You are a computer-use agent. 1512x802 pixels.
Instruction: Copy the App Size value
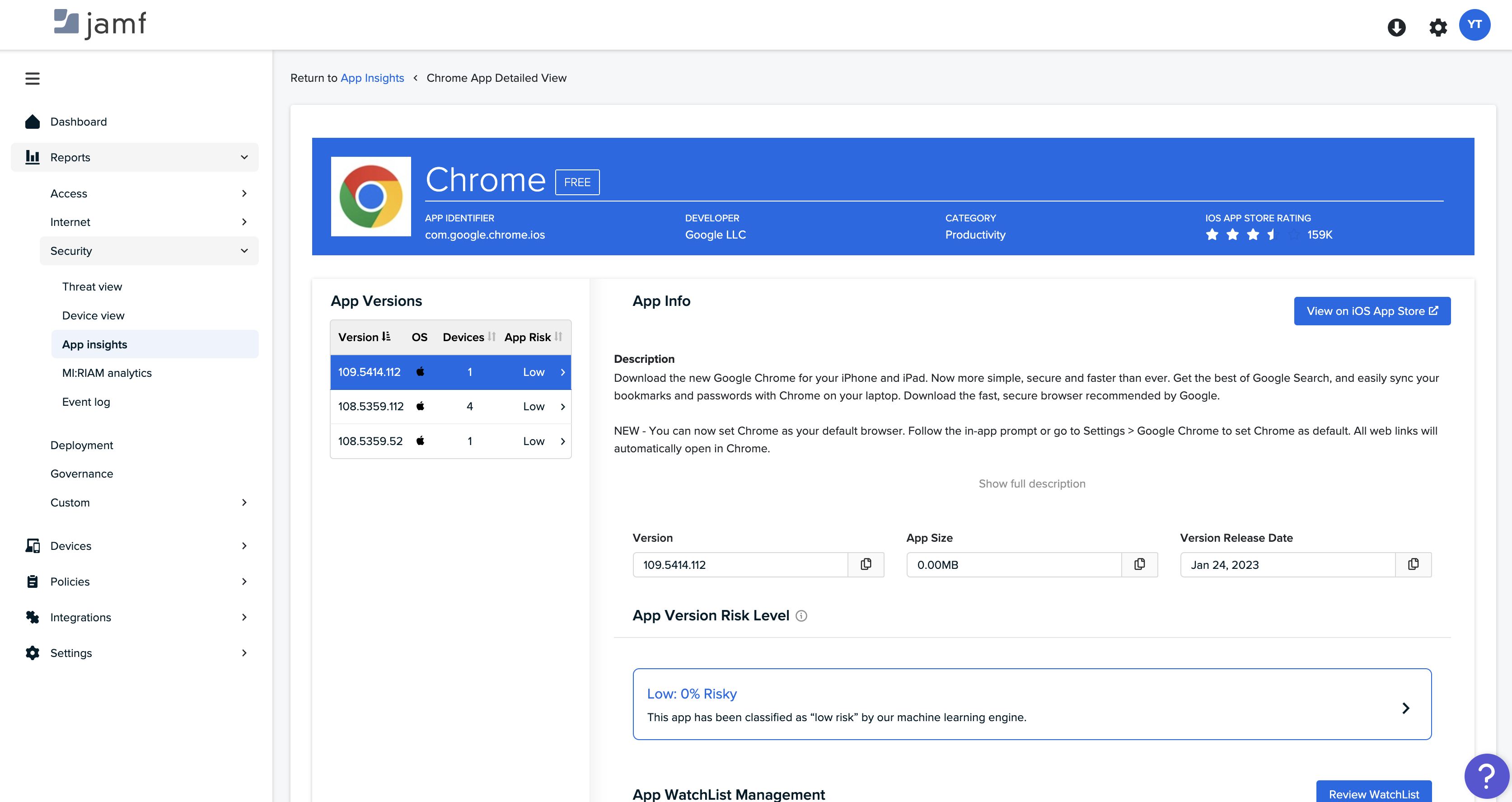pyautogui.click(x=1139, y=564)
